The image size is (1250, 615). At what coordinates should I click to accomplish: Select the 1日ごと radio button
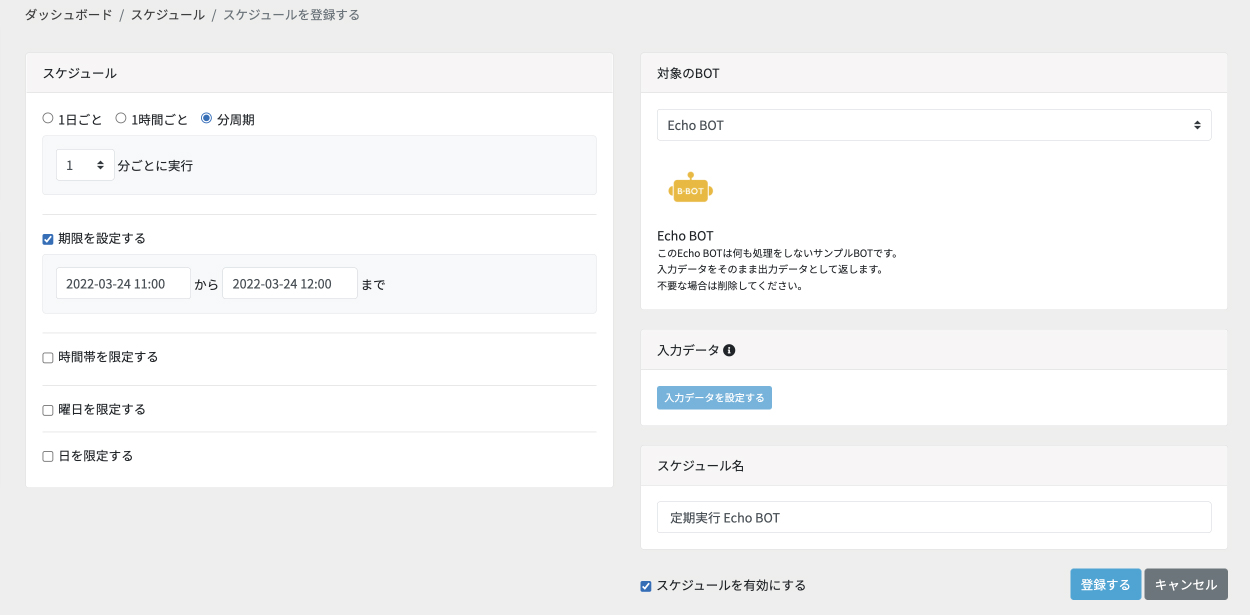48,118
